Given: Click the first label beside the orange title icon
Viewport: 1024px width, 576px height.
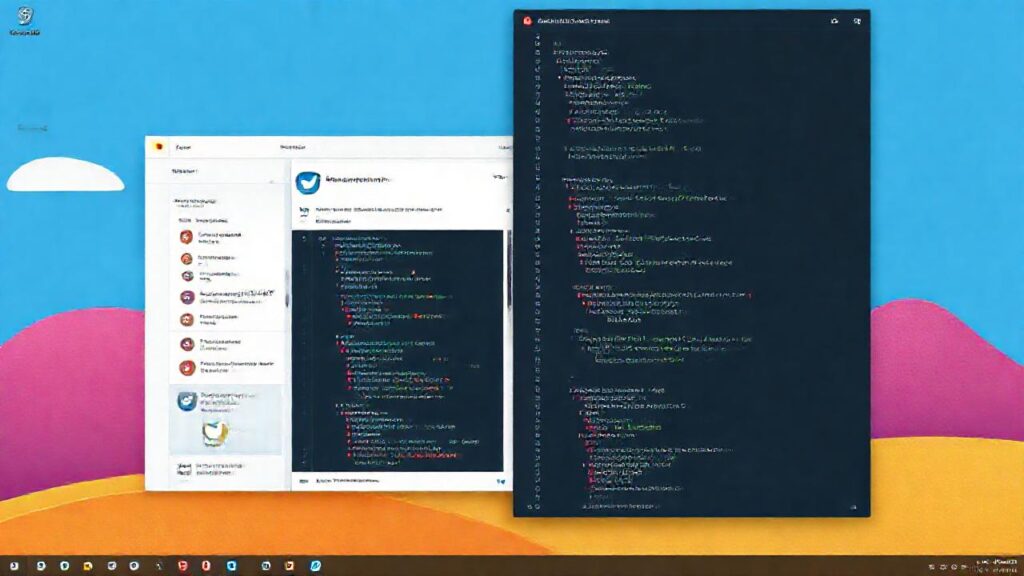Looking at the screenshot, I should click(x=182, y=147).
